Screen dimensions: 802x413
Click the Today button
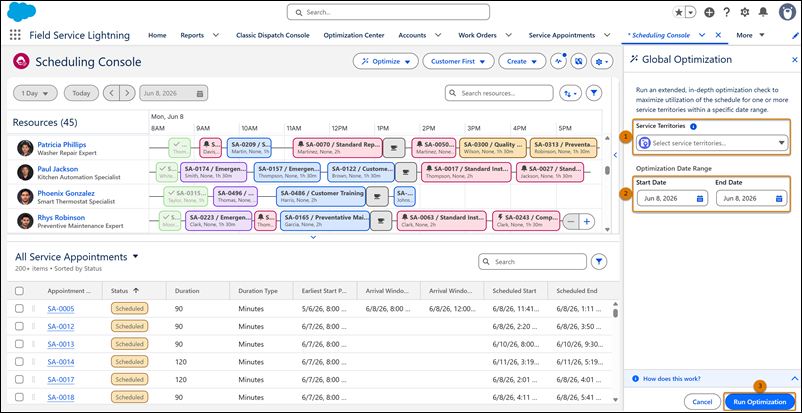click(x=81, y=93)
